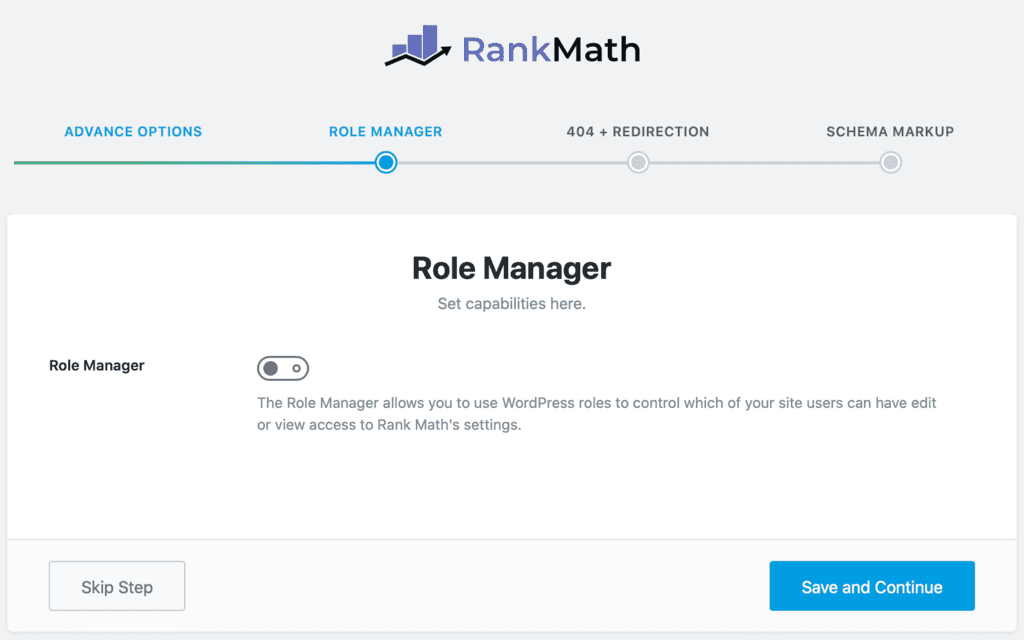This screenshot has height=640, width=1024.
Task: Switch to the Schema Markup step
Action: (890, 131)
